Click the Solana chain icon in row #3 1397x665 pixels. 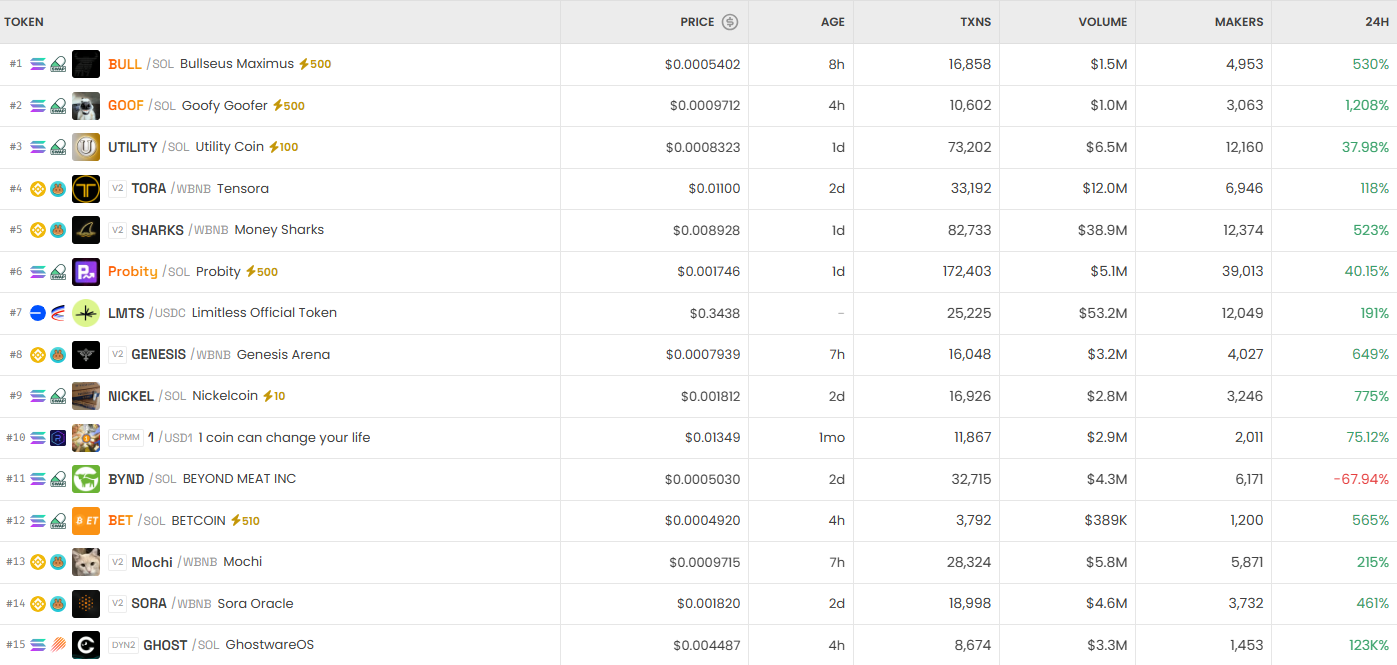coord(38,147)
